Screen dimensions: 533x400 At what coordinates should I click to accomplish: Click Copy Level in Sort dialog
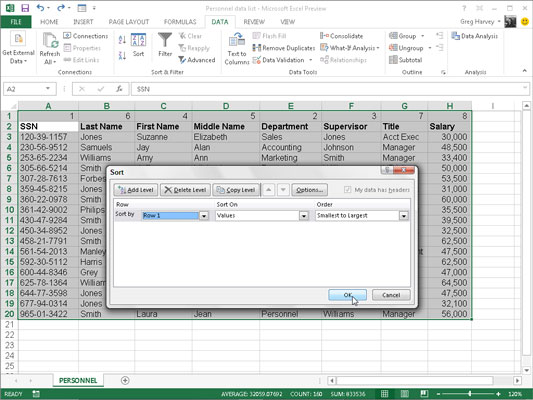point(236,190)
